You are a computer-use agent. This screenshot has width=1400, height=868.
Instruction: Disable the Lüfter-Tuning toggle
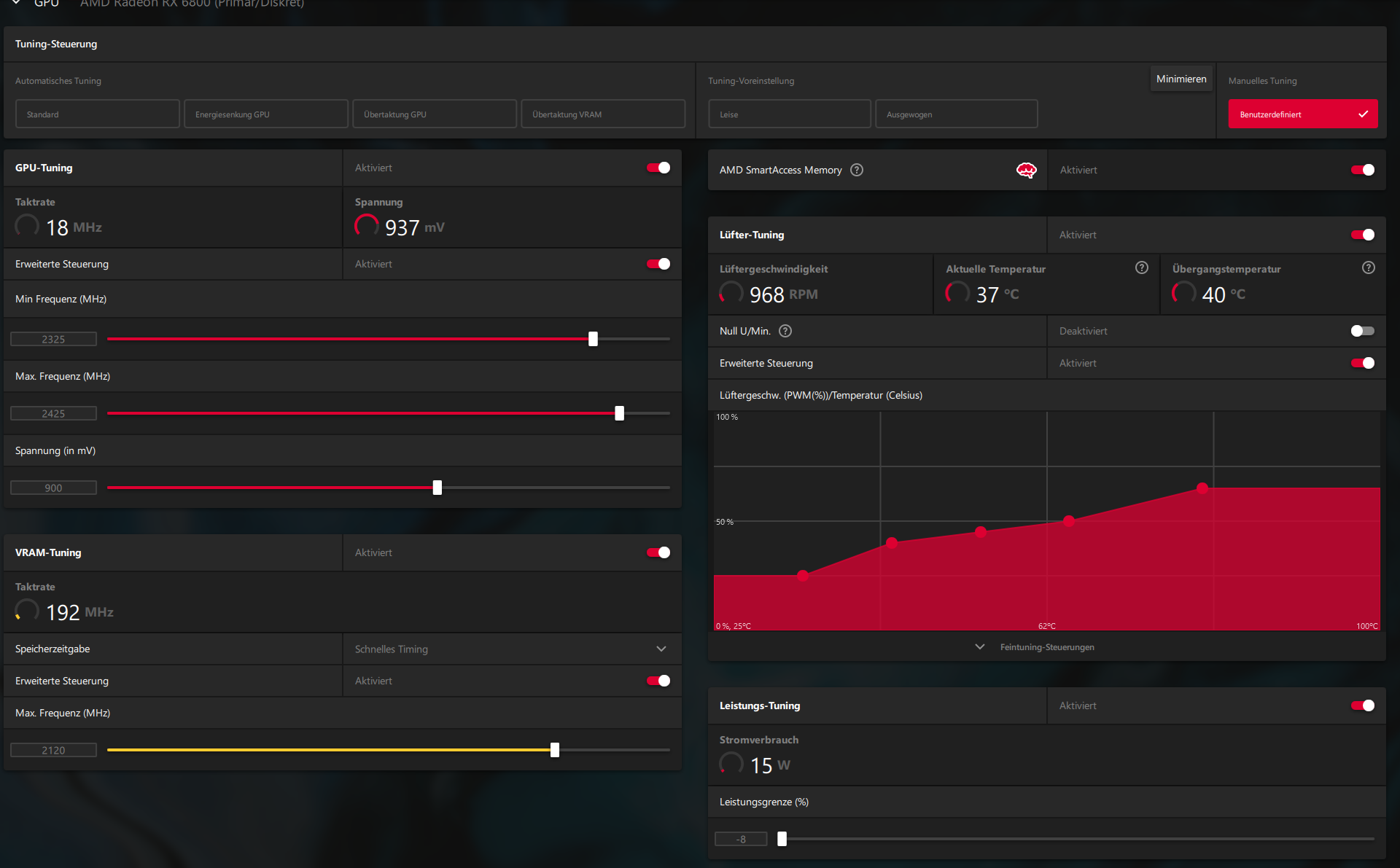pos(1363,235)
